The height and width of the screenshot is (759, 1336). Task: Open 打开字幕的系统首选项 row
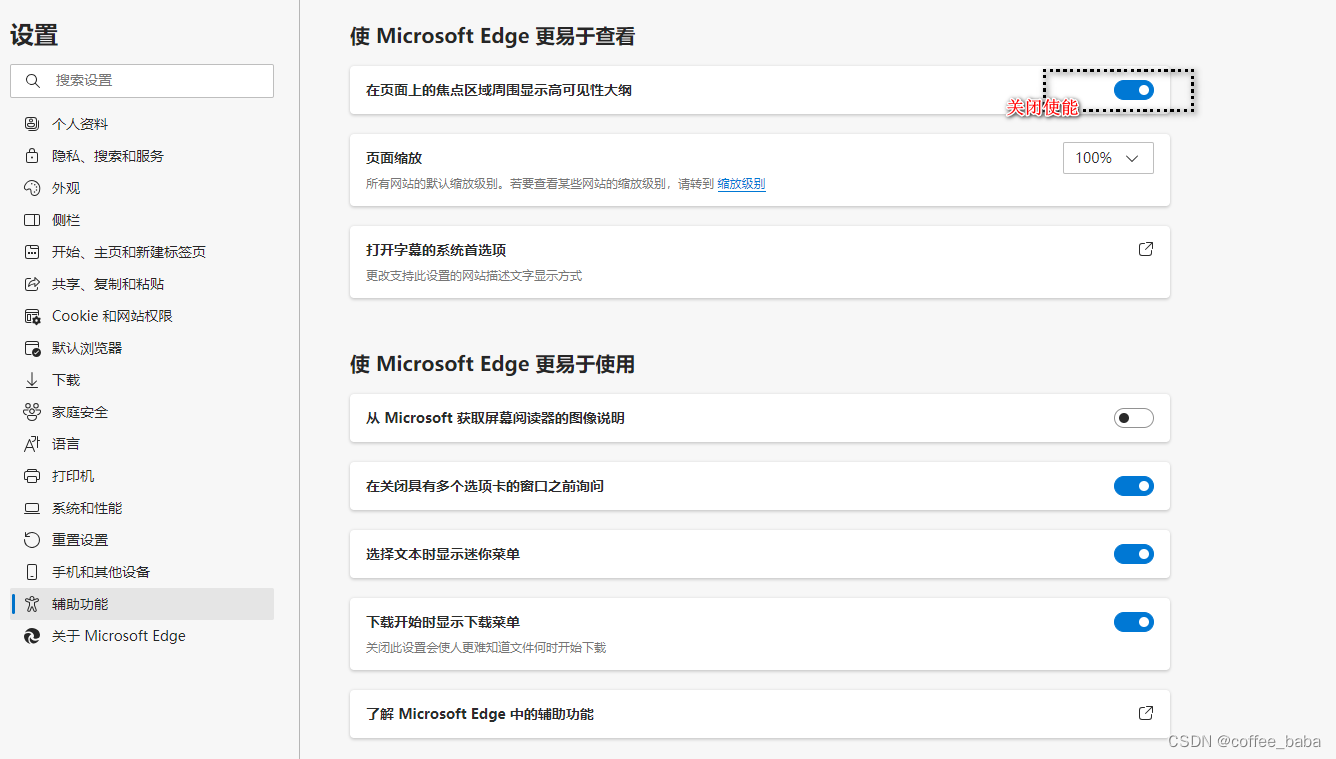pos(760,262)
